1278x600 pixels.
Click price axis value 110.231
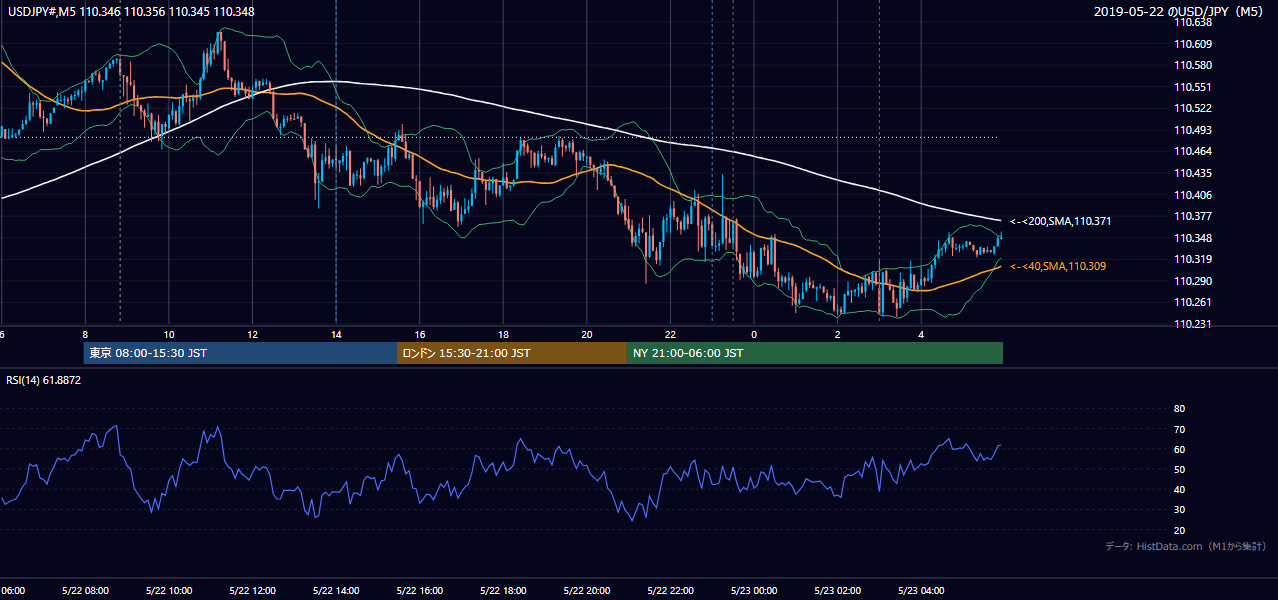click(x=1194, y=324)
